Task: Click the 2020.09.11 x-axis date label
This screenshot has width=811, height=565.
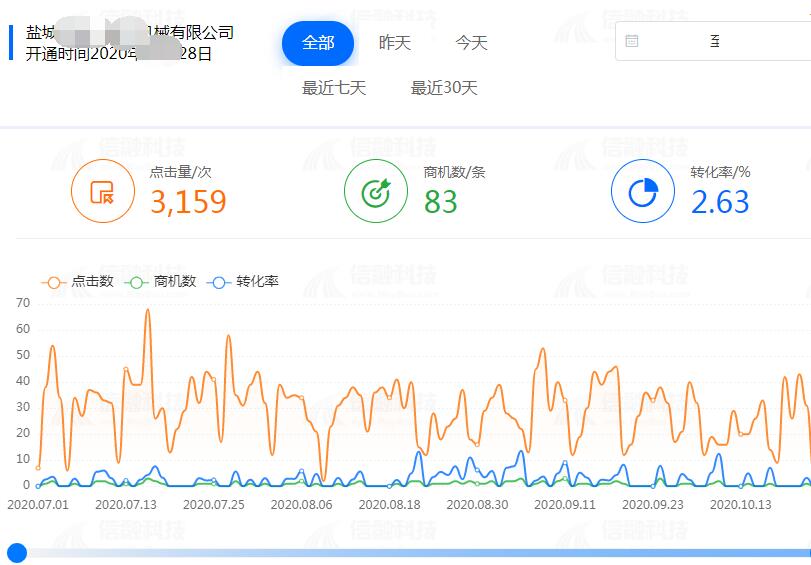Action: pyautogui.click(x=565, y=505)
